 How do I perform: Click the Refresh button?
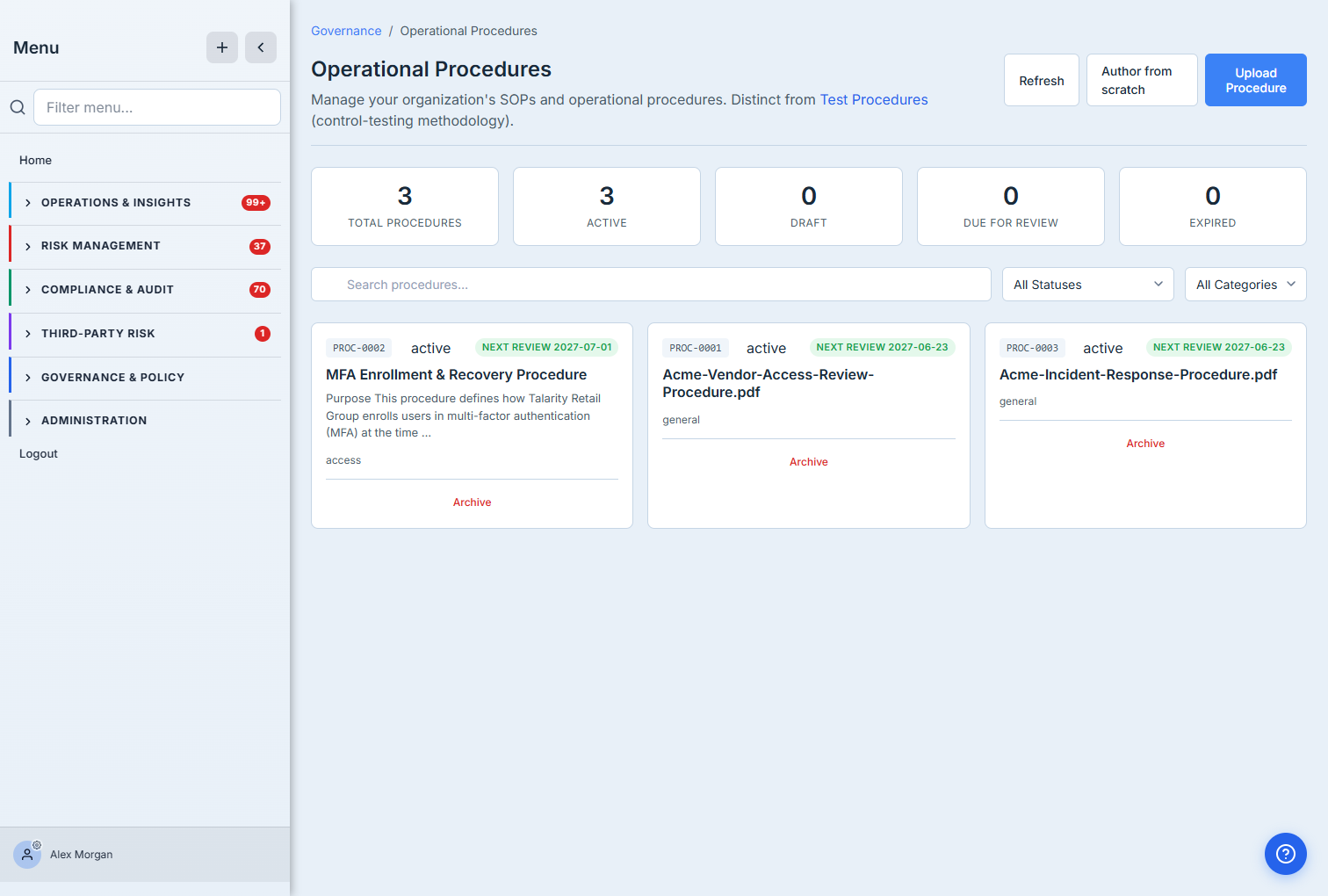click(1042, 80)
